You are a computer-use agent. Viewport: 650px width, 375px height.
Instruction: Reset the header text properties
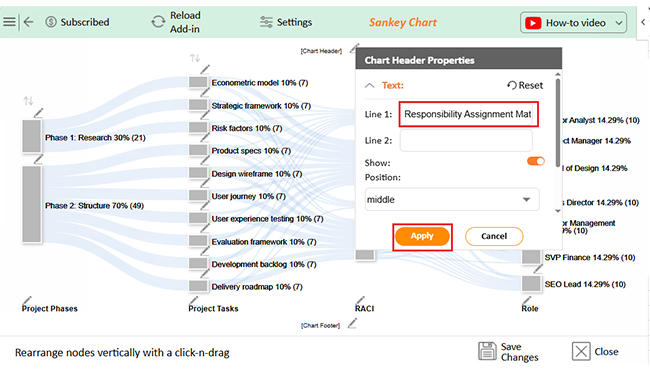pyautogui.click(x=525, y=85)
